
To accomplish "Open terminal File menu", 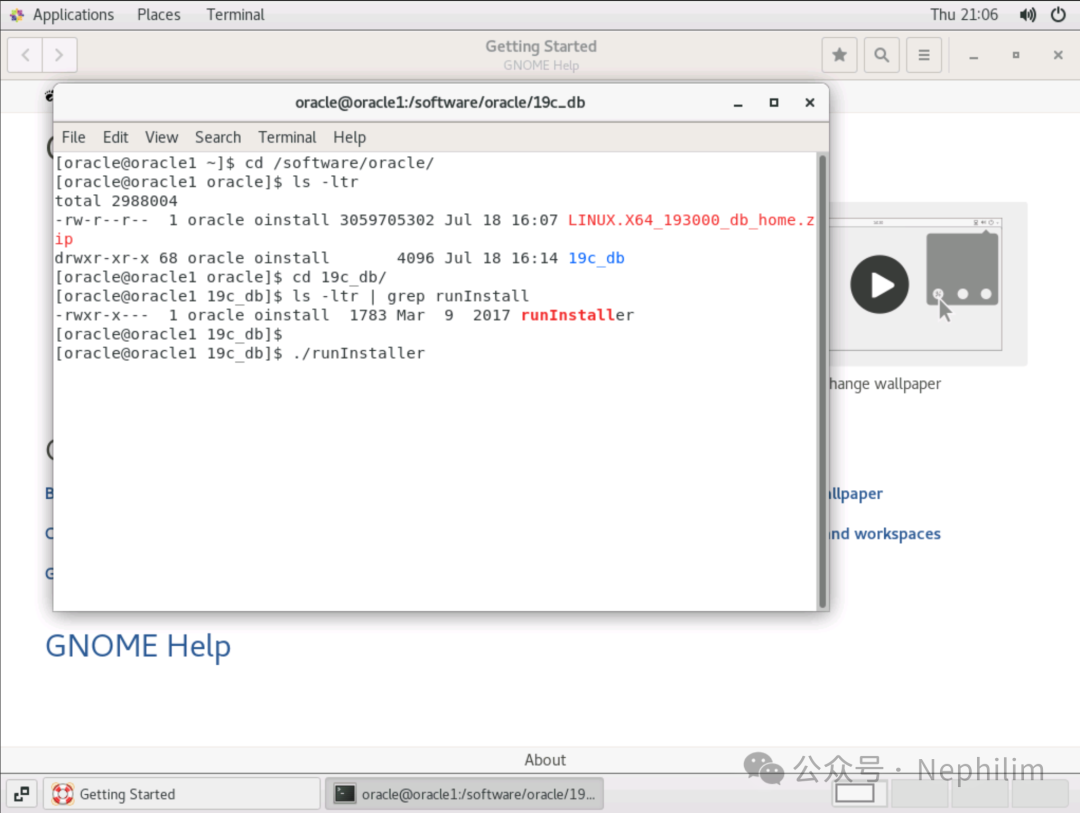I will 74,137.
